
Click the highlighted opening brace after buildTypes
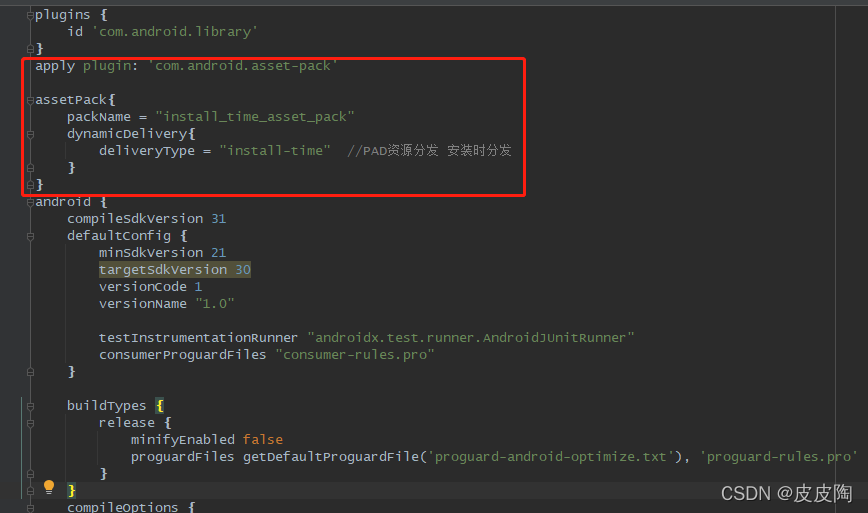pos(160,406)
